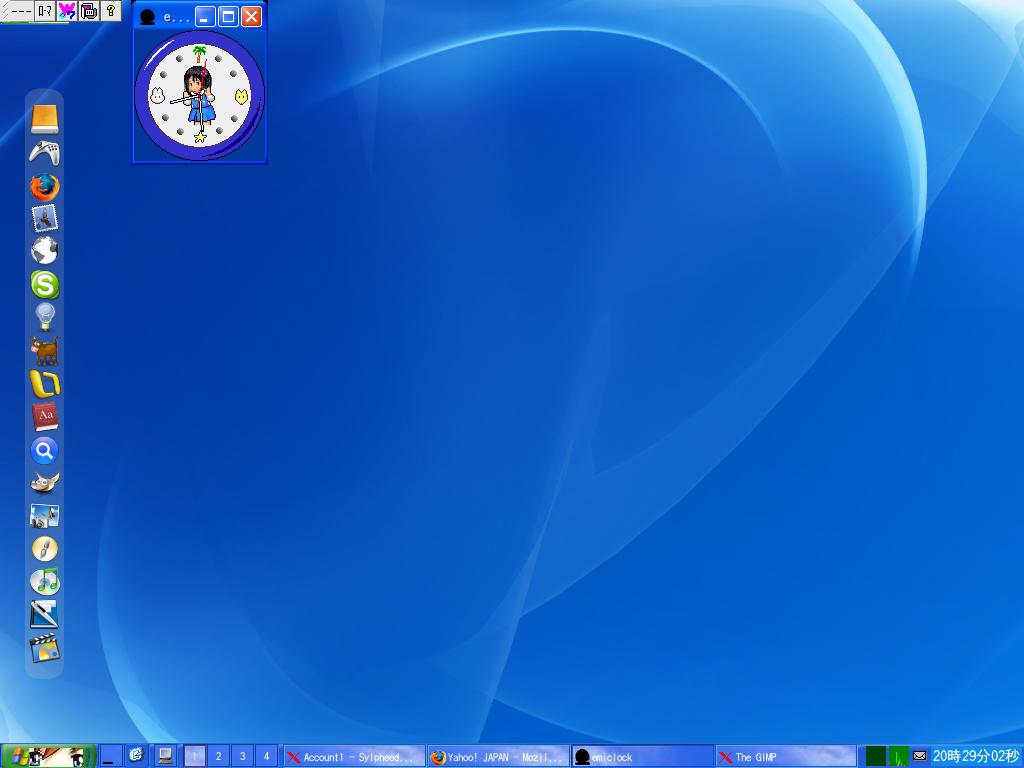1024x768 pixels.
Task: Open Skype from the dock
Action: (44, 285)
